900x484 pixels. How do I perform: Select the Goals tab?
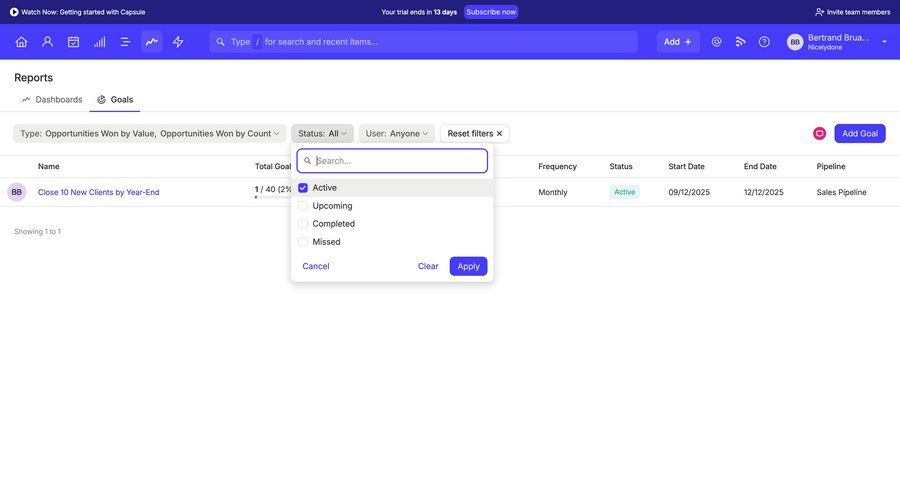point(115,100)
